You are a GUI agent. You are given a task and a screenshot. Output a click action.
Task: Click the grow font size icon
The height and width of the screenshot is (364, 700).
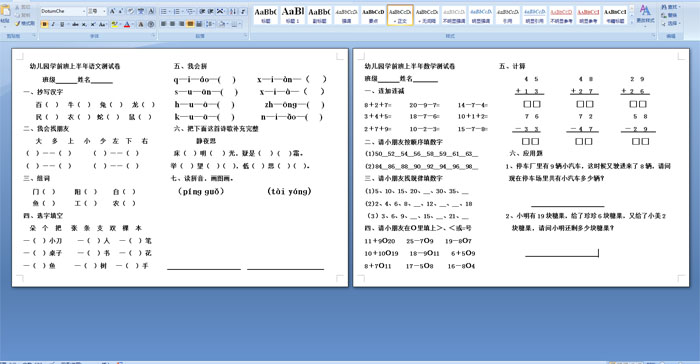(112, 11)
